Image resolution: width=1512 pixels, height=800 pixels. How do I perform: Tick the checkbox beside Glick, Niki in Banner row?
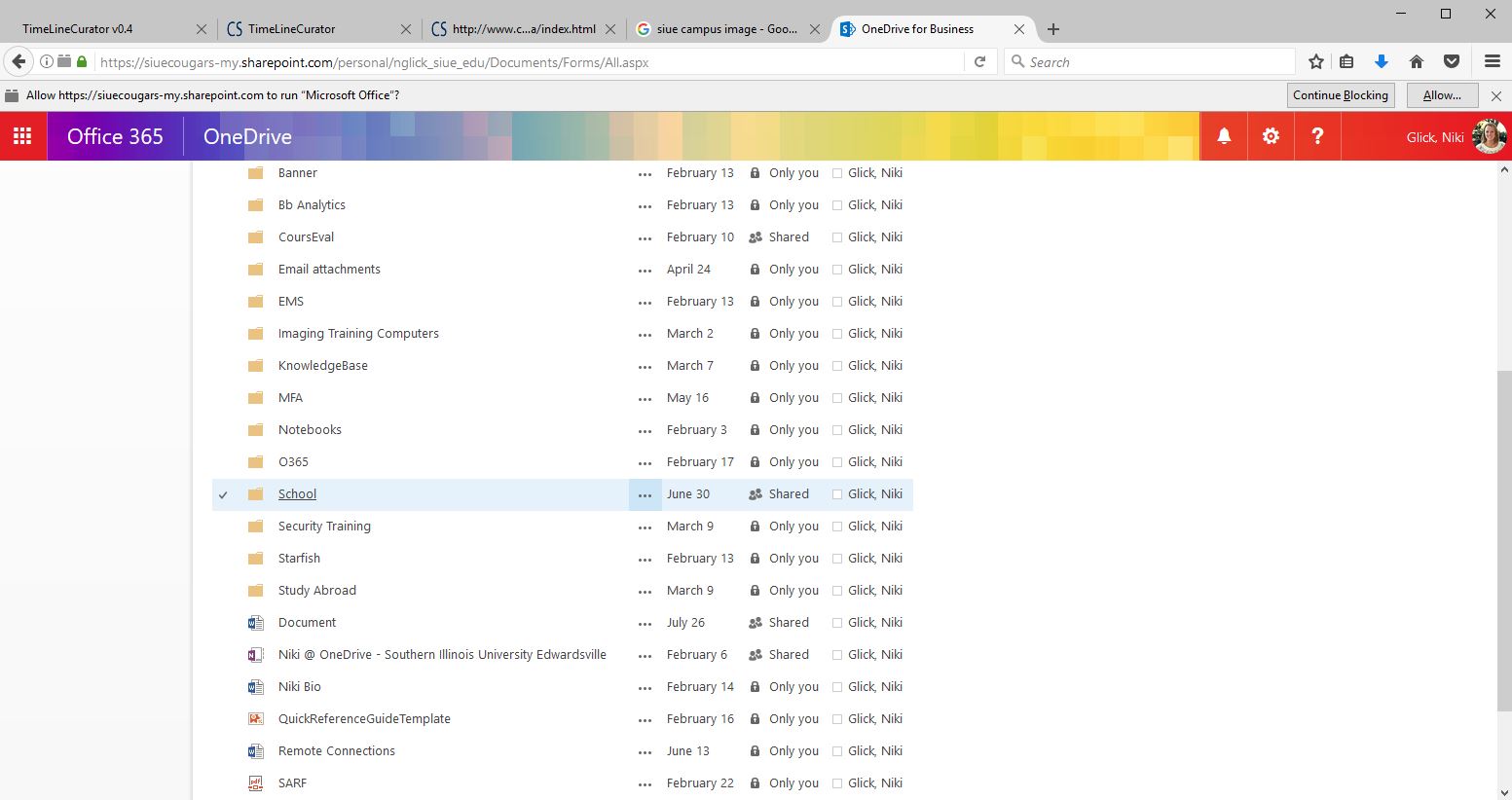[837, 173]
